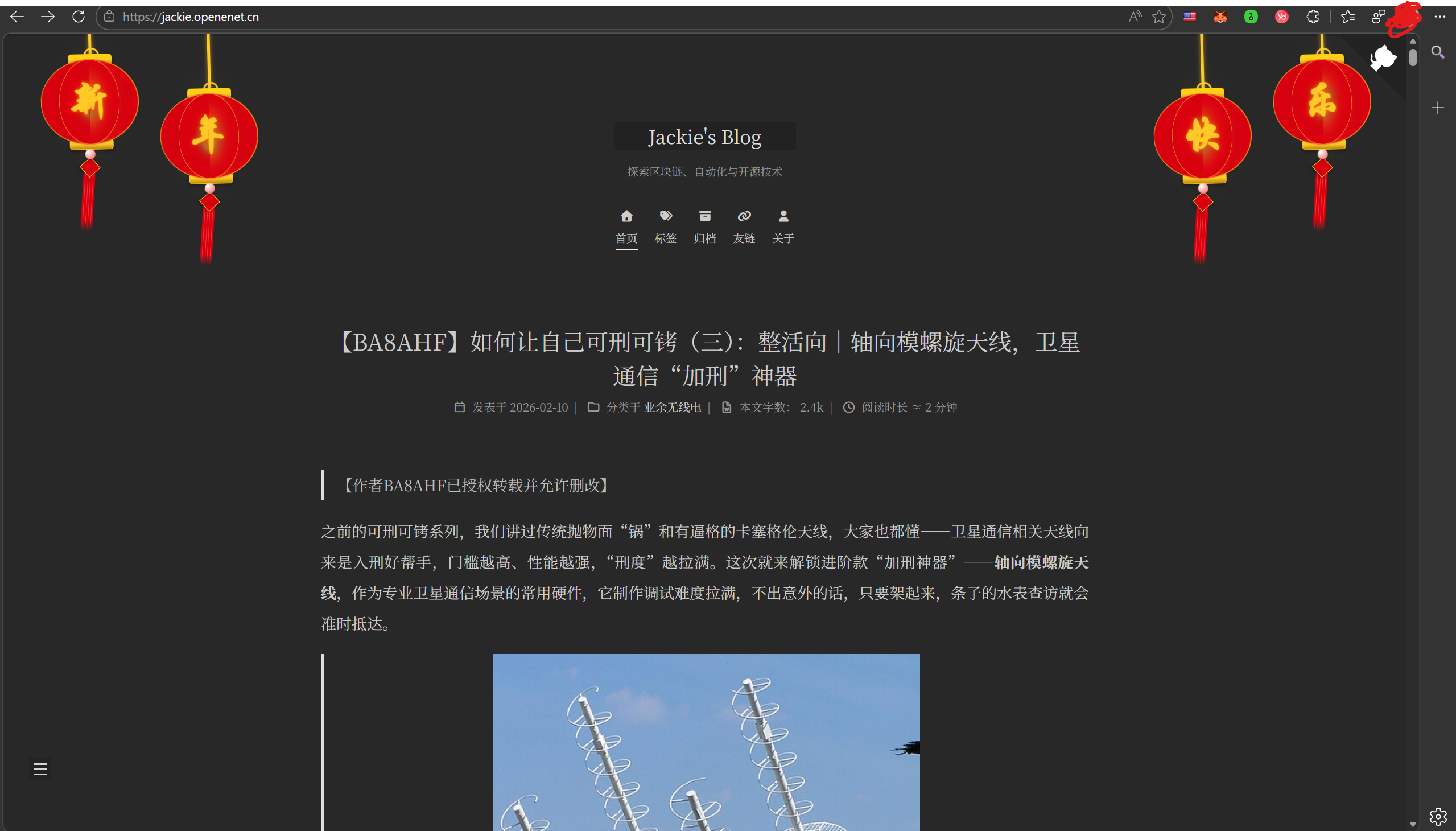Viewport: 1456px width, 831px height.
Task: Click the 2026-02-10 publish date link
Action: (539, 408)
